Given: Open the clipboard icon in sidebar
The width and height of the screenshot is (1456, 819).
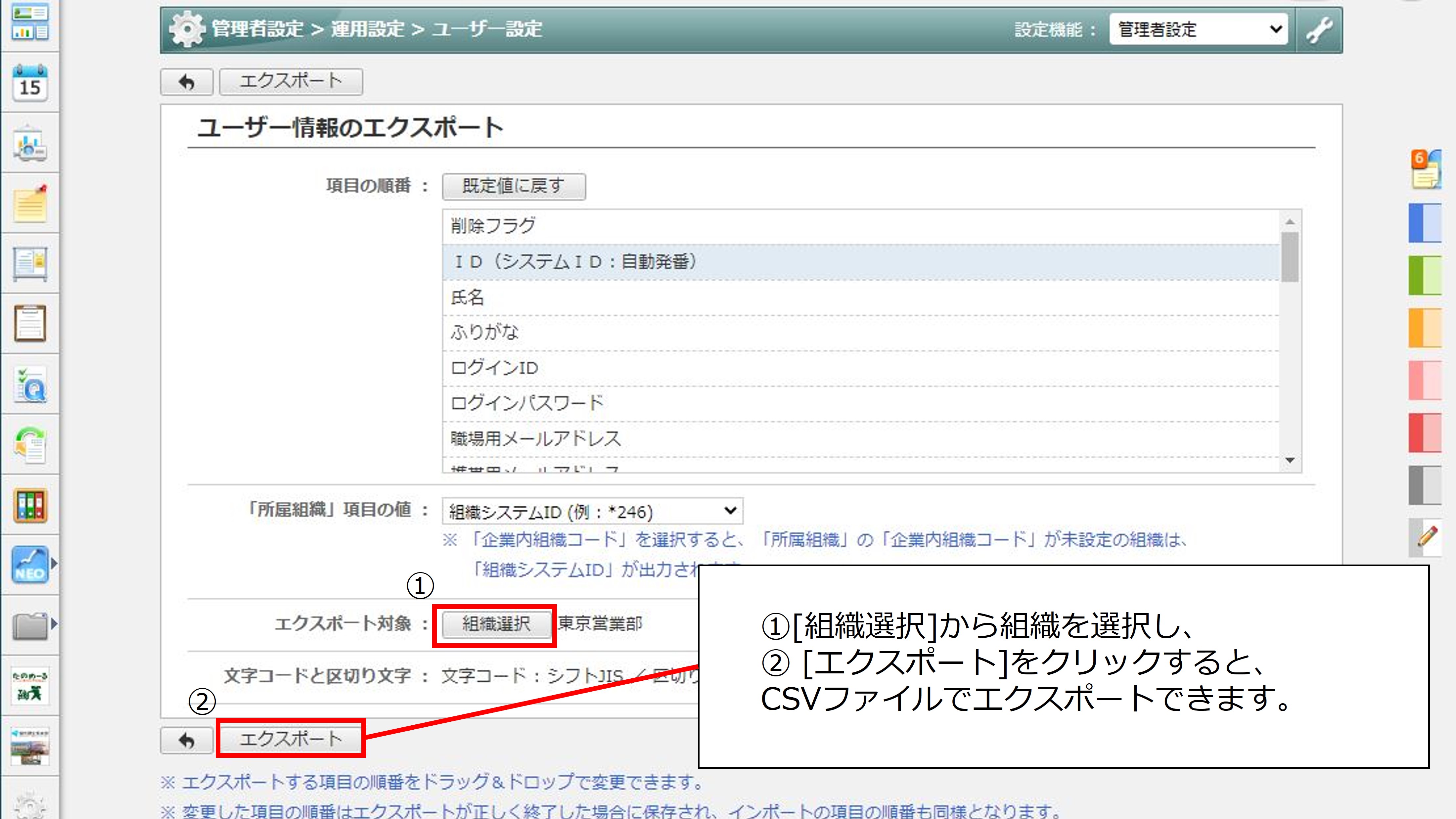Looking at the screenshot, I should click(30, 324).
